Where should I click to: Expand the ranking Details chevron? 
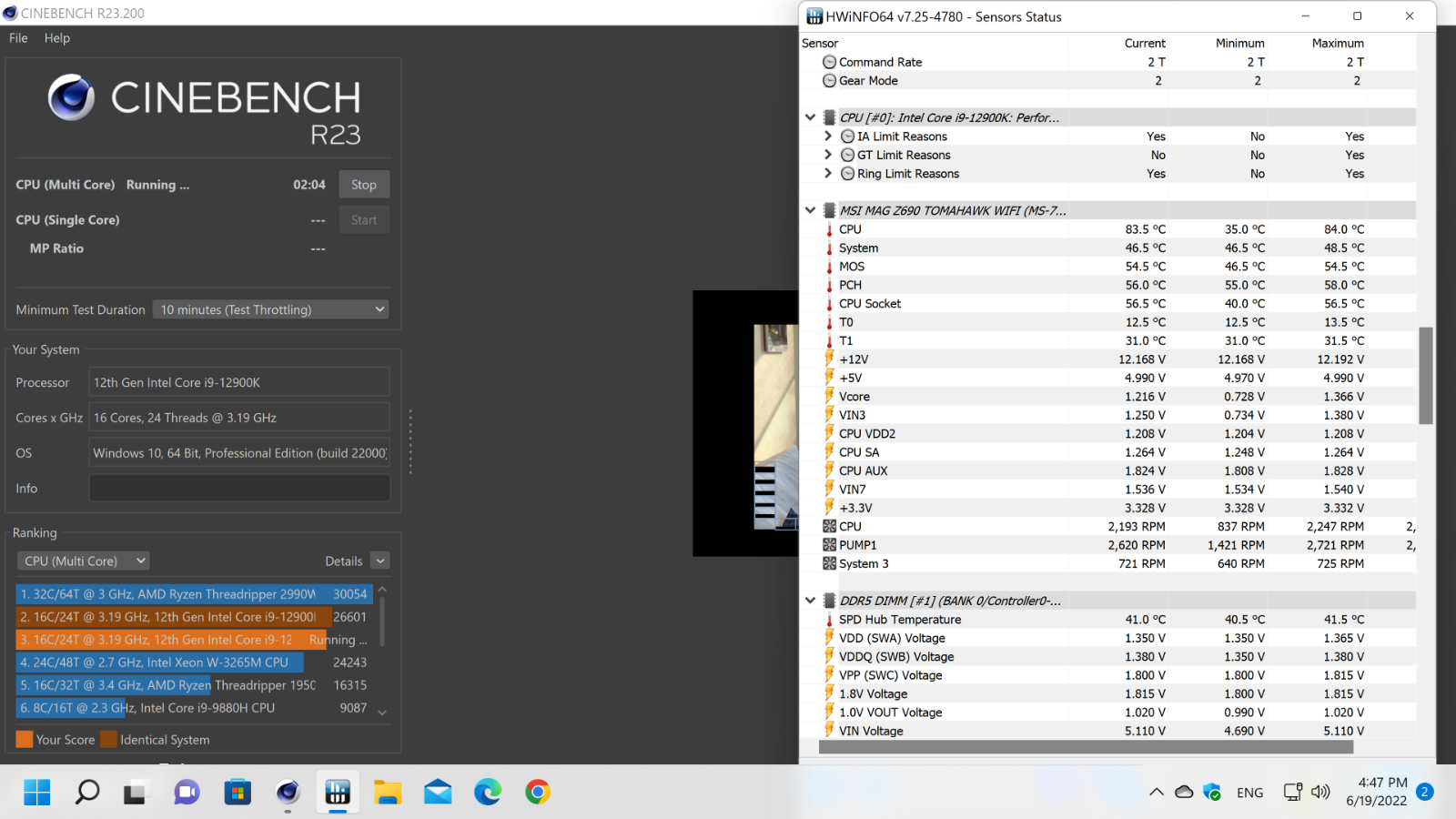coord(380,561)
